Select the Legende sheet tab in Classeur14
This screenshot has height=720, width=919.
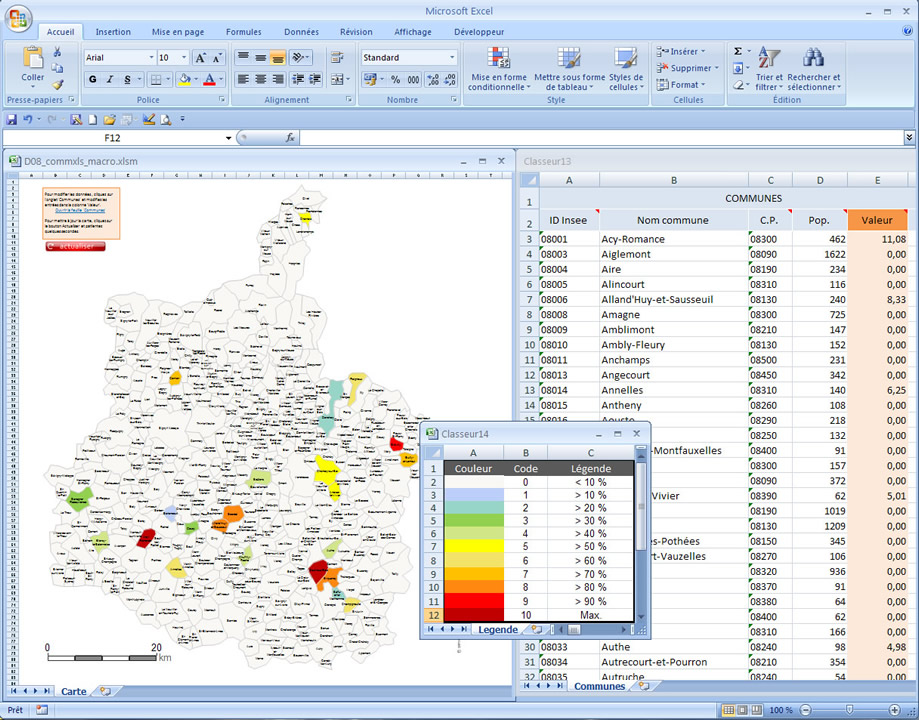click(498, 630)
